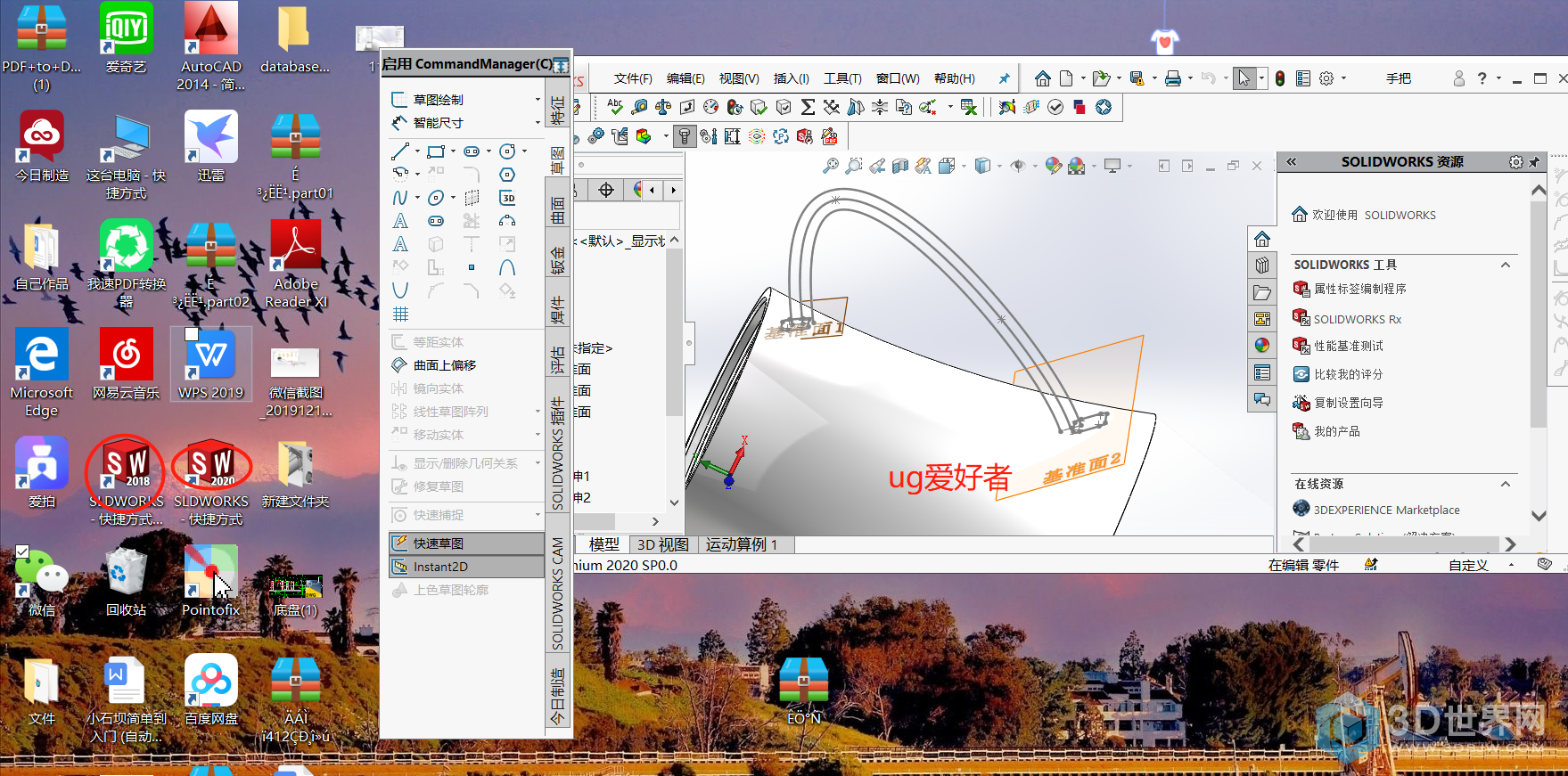Open the Design Library task pane icon
Viewport: 1568px width, 776px height.
pyautogui.click(x=1261, y=265)
